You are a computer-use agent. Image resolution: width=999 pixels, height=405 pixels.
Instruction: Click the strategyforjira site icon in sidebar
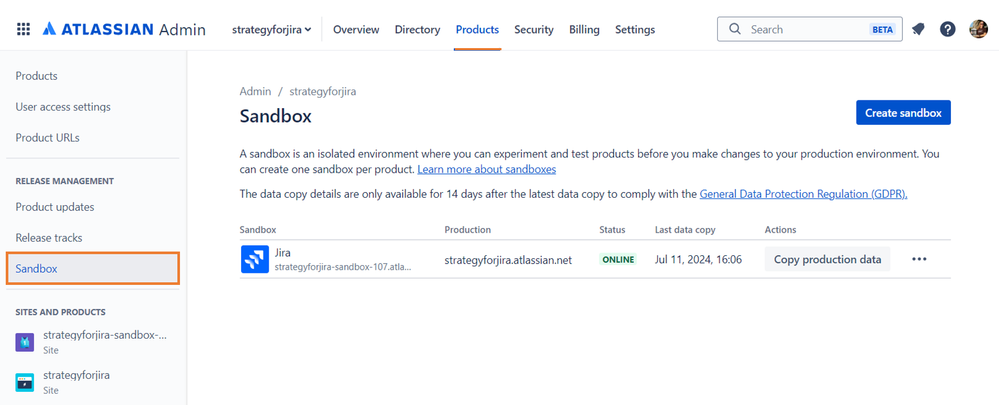[24, 382]
